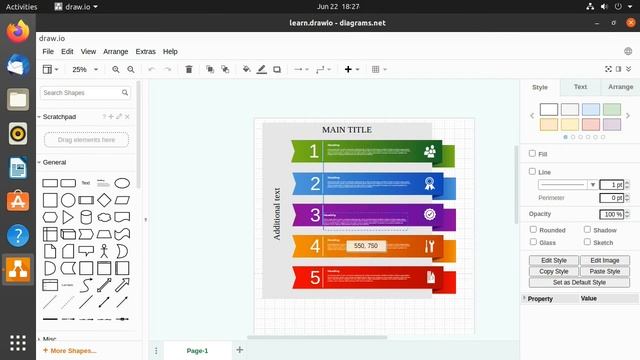Click the Undo arrow icon

tap(151, 69)
